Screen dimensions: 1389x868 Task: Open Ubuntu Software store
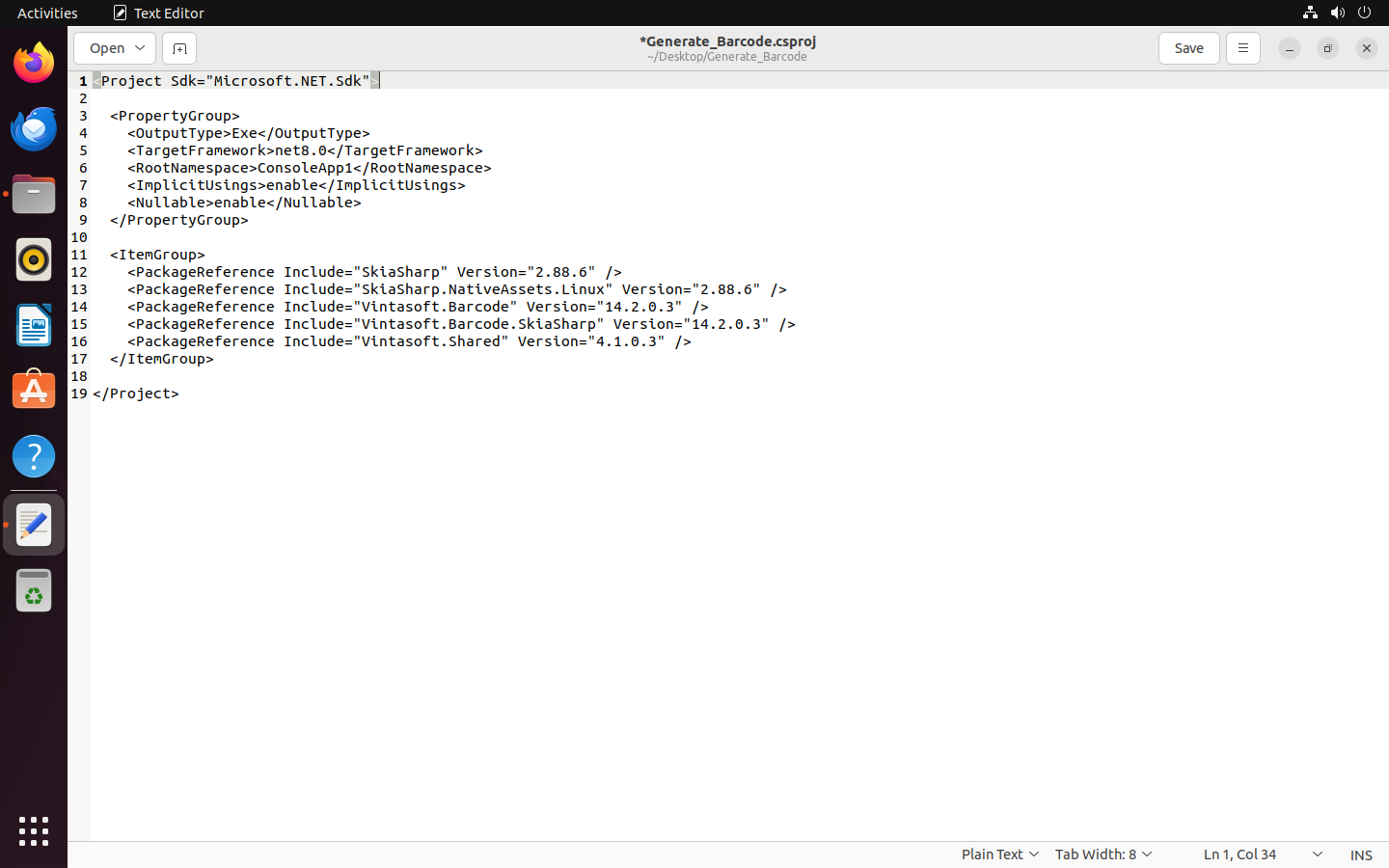click(34, 391)
